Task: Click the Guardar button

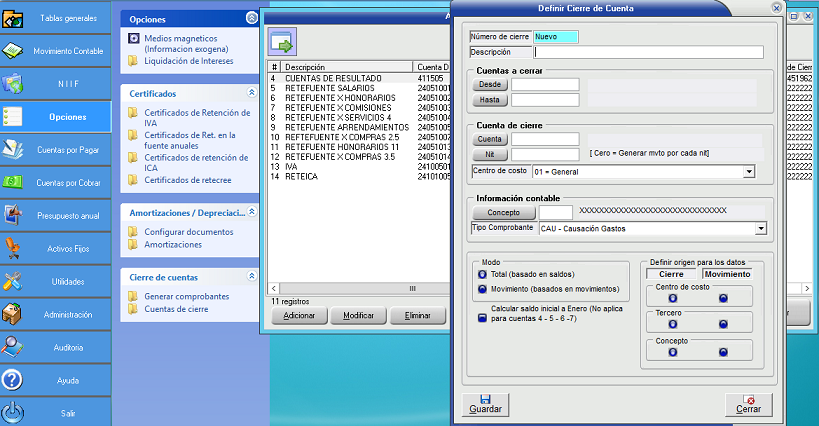Action: click(485, 404)
